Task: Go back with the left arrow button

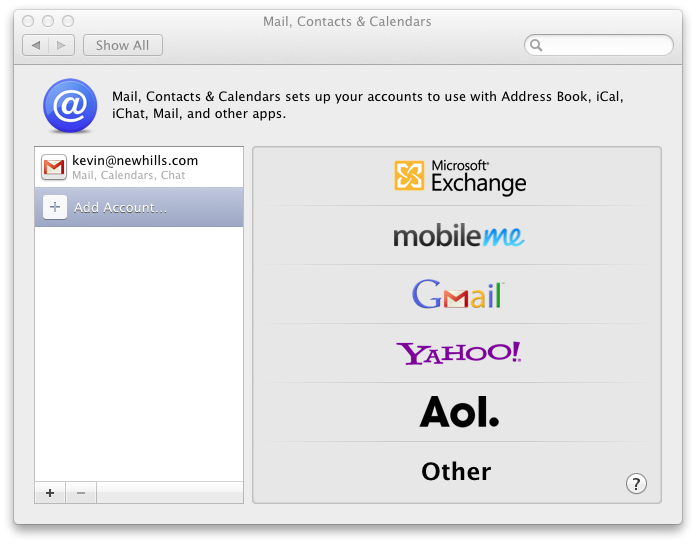Action: (x=36, y=45)
